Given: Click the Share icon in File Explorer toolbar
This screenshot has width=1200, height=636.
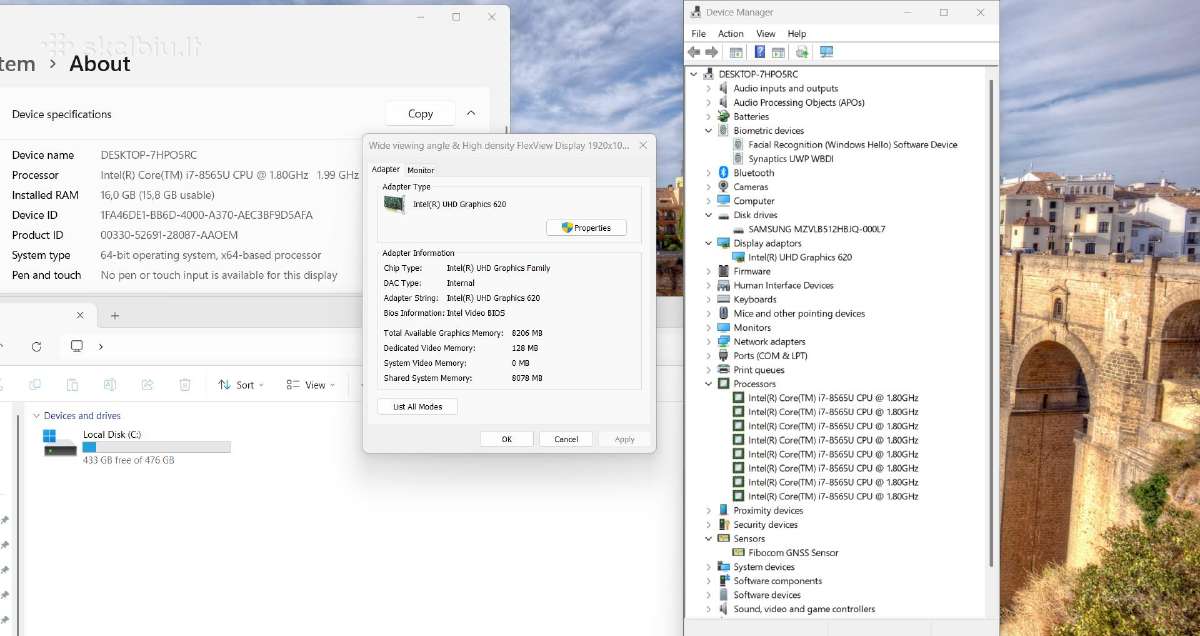Looking at the screenshot, I should click(147, 385).
